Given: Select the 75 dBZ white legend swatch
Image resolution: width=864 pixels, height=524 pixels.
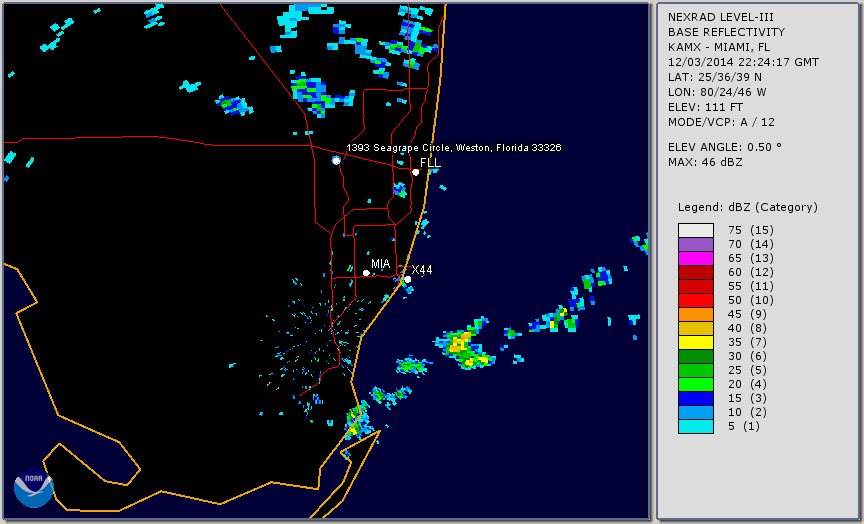Looking at the screenshot, I should pyautogui.click(x=695, y=230).
